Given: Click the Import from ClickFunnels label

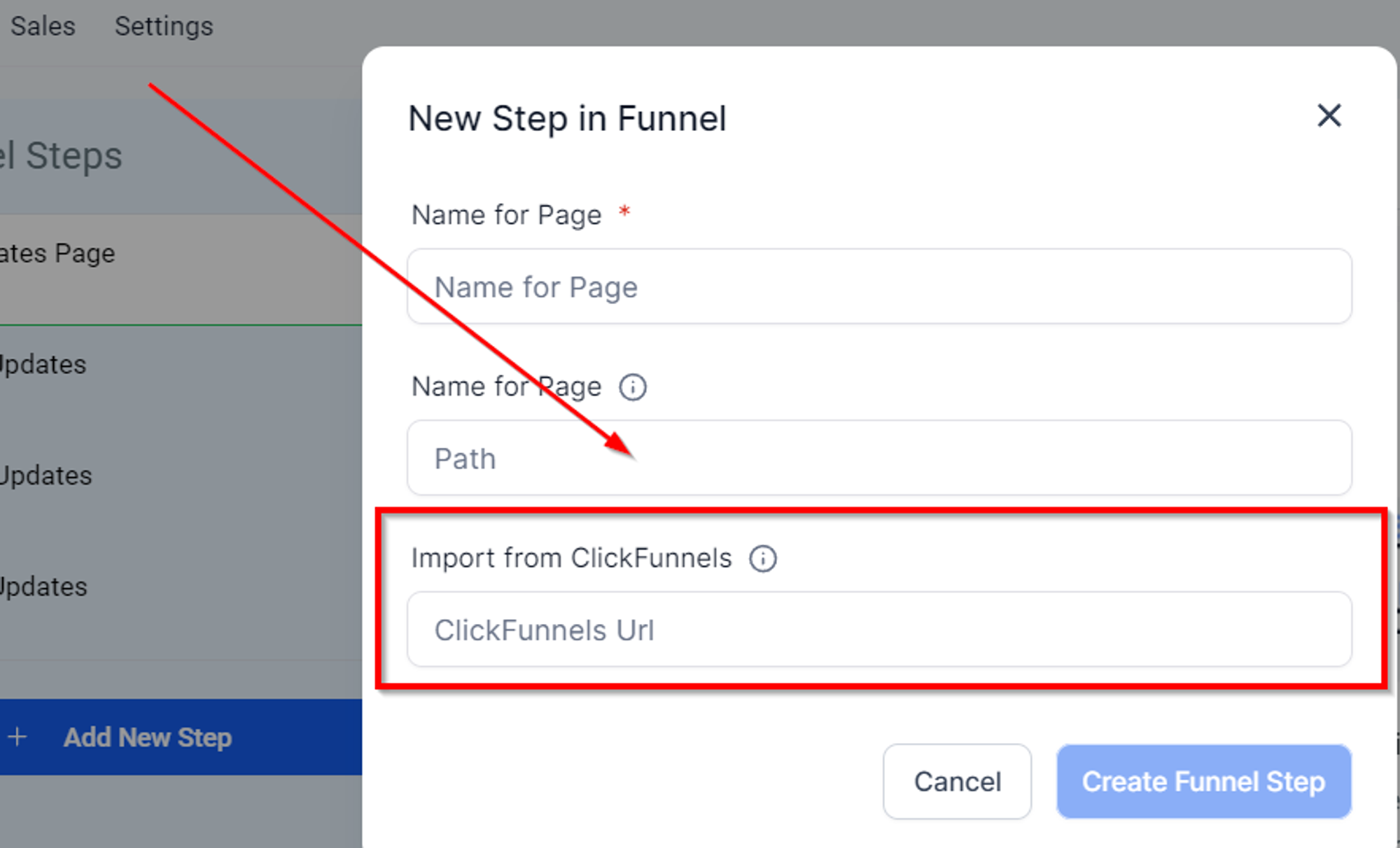Looking at the screenshot, I should (571, 558).
